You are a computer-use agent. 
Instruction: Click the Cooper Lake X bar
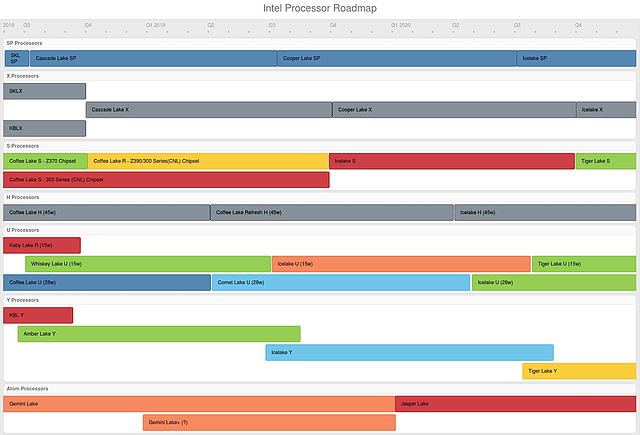tap(454, 110)
